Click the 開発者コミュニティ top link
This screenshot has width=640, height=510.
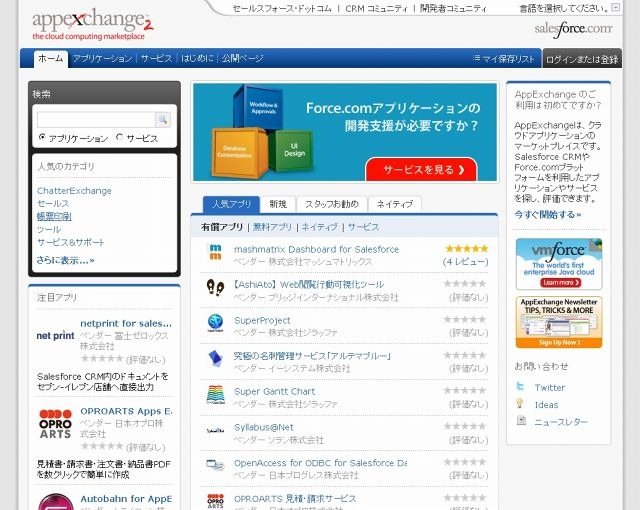point(453,8)
